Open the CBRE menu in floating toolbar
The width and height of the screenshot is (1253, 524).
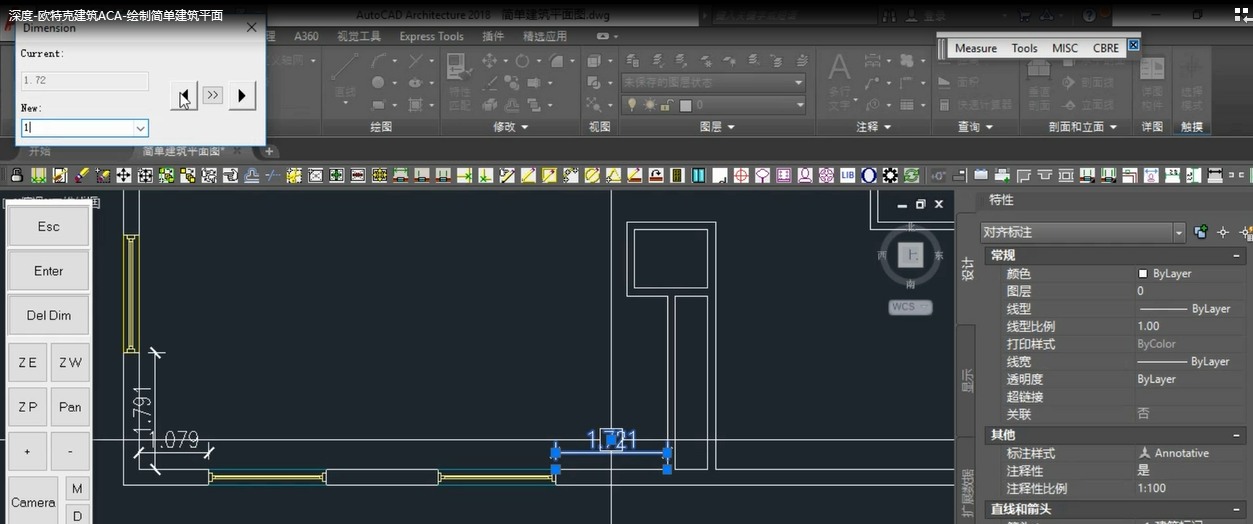coord(1106,48)
